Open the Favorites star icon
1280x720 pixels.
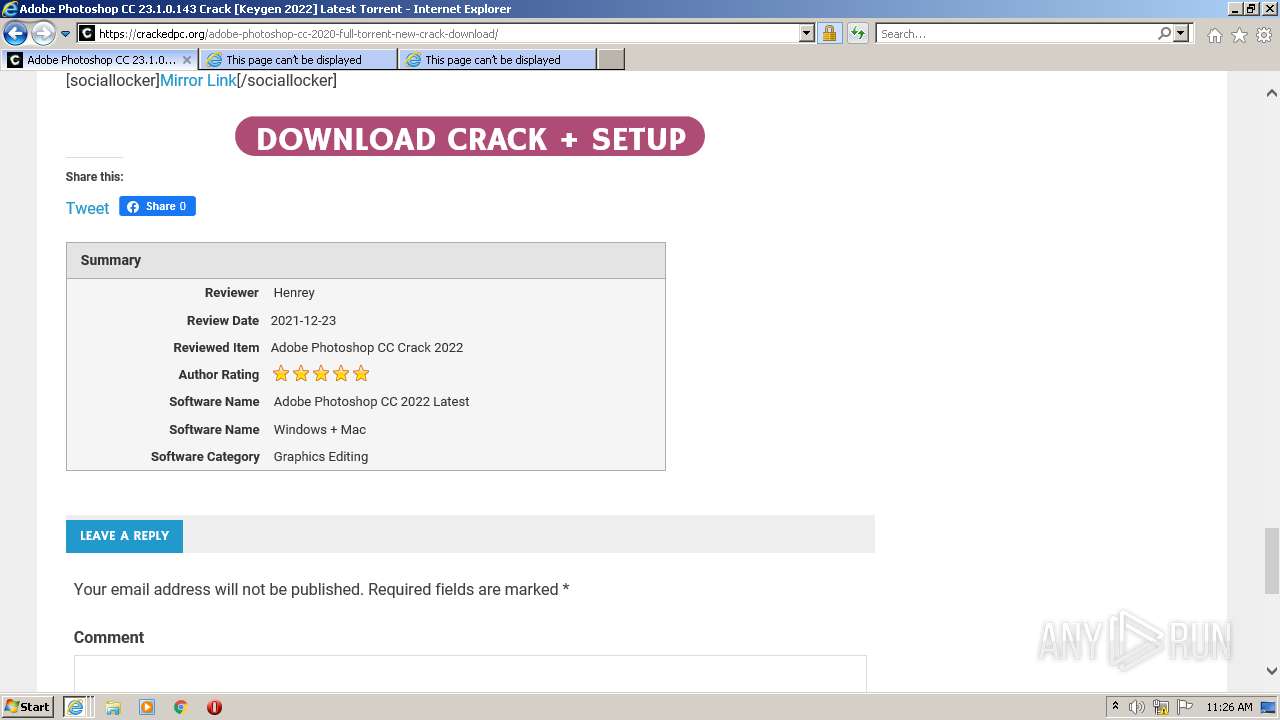tap(1239, 35)
